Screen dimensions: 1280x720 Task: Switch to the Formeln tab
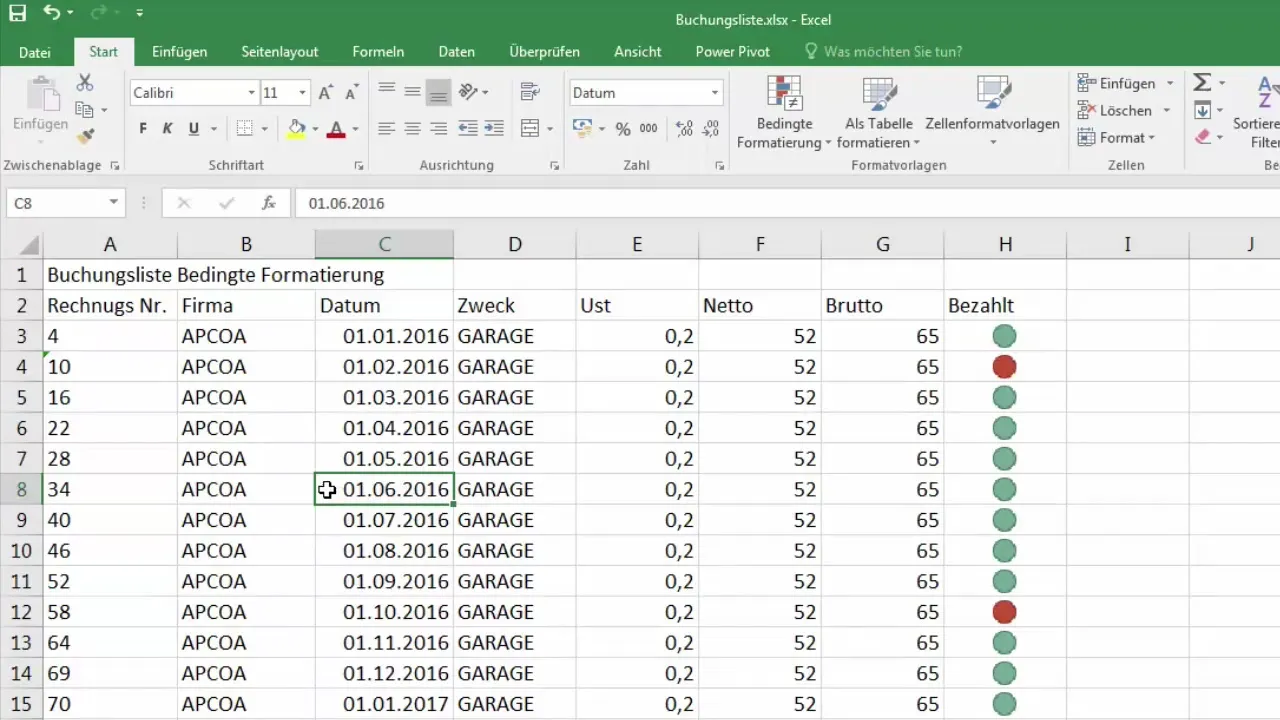click(x=378, y=52)
